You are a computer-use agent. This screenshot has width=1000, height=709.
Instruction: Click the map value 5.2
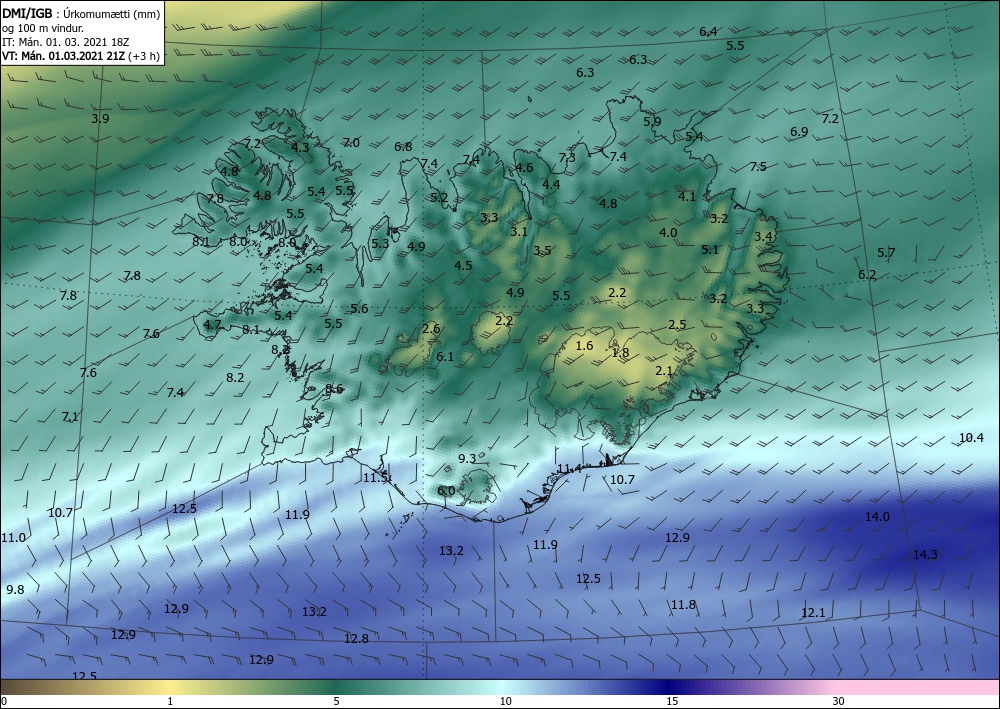tap(439, 198)
